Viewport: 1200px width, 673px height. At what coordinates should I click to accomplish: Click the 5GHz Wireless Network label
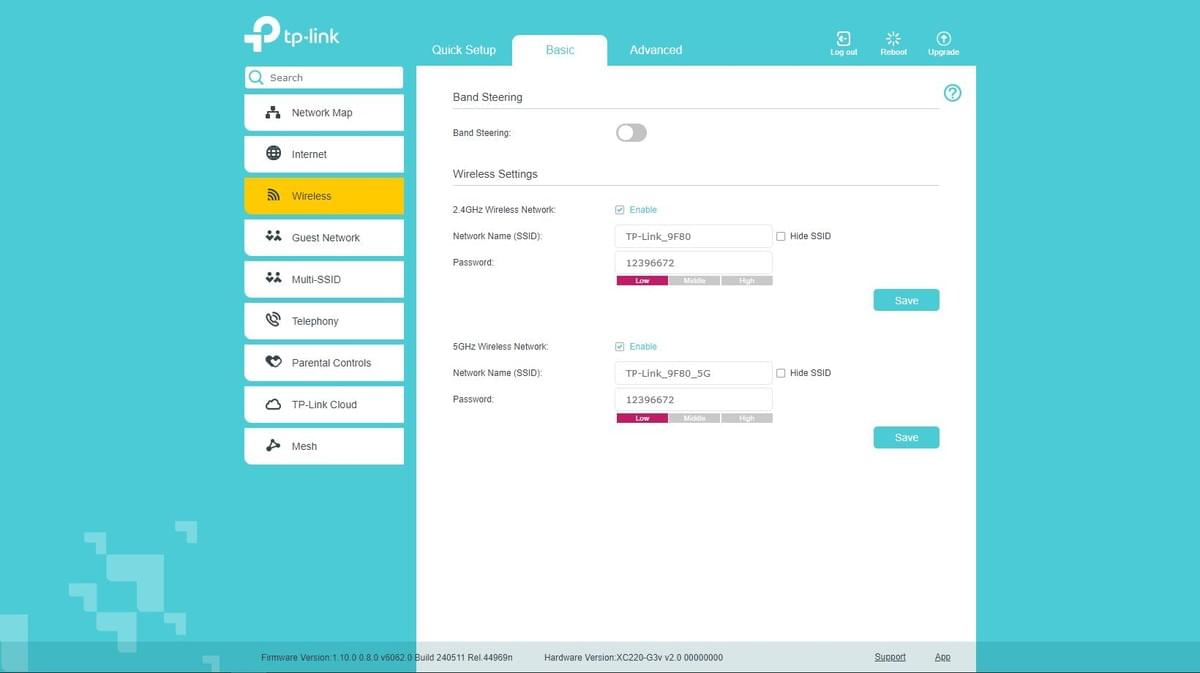501,347
